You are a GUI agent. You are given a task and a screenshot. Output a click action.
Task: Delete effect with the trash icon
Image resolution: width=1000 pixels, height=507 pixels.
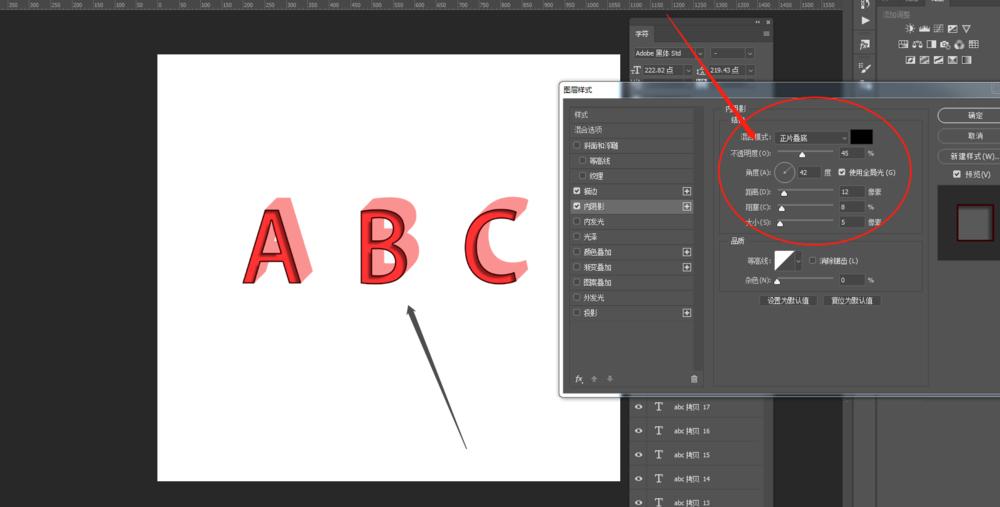[x=694, y=379]
